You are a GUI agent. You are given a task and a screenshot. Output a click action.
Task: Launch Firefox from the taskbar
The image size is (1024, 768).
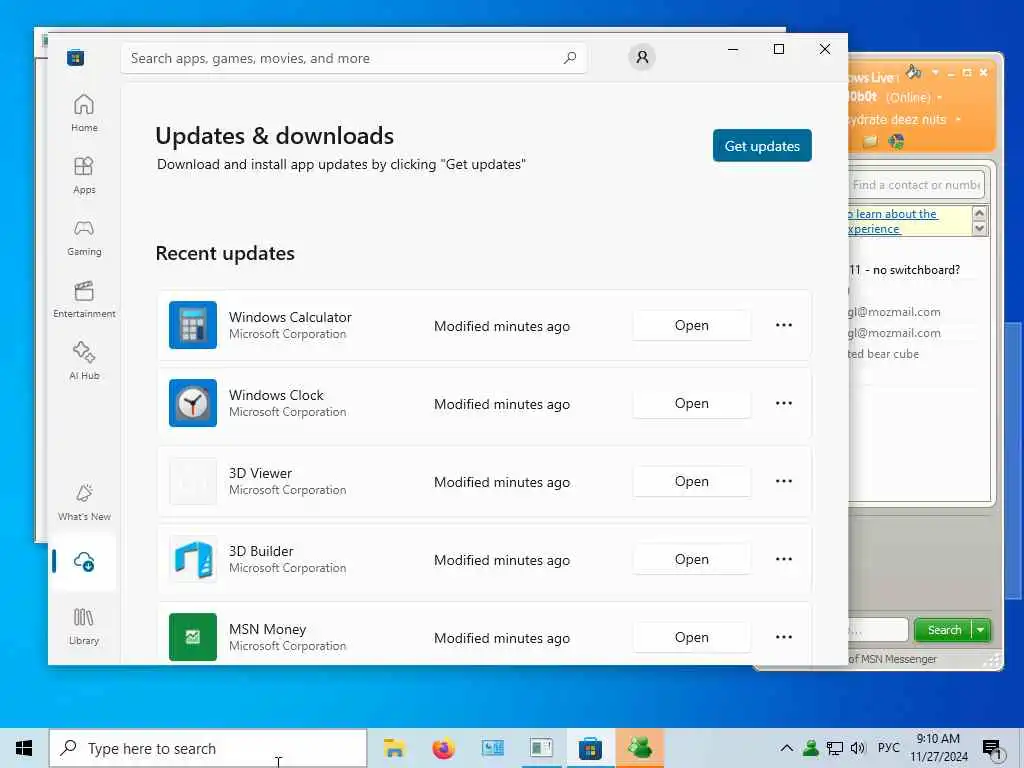coord(443,748)
